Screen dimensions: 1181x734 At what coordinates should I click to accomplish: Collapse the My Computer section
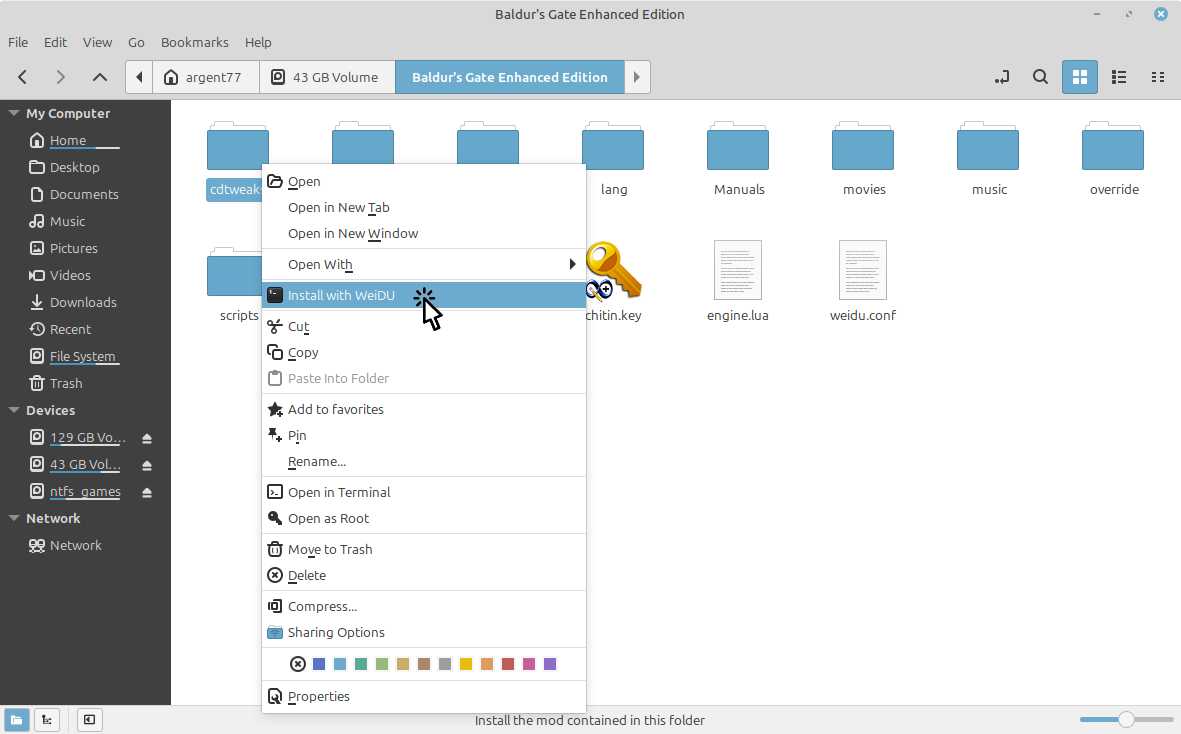point(14,113)
